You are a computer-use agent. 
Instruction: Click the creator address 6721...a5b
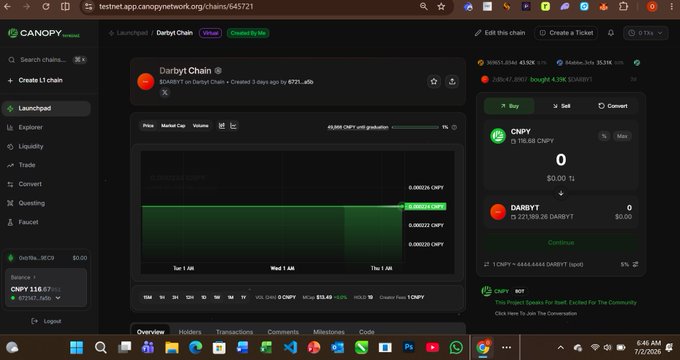[x=301, y=82]
